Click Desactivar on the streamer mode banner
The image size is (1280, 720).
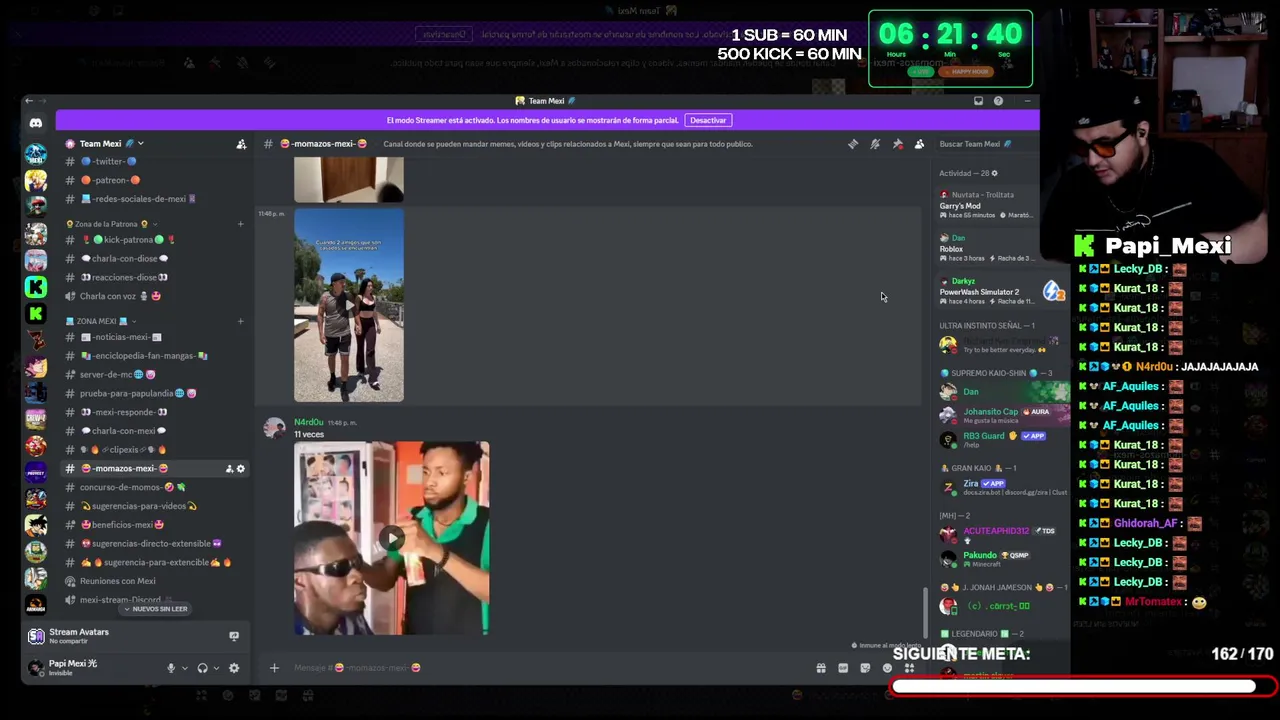[x=708, y=120]
